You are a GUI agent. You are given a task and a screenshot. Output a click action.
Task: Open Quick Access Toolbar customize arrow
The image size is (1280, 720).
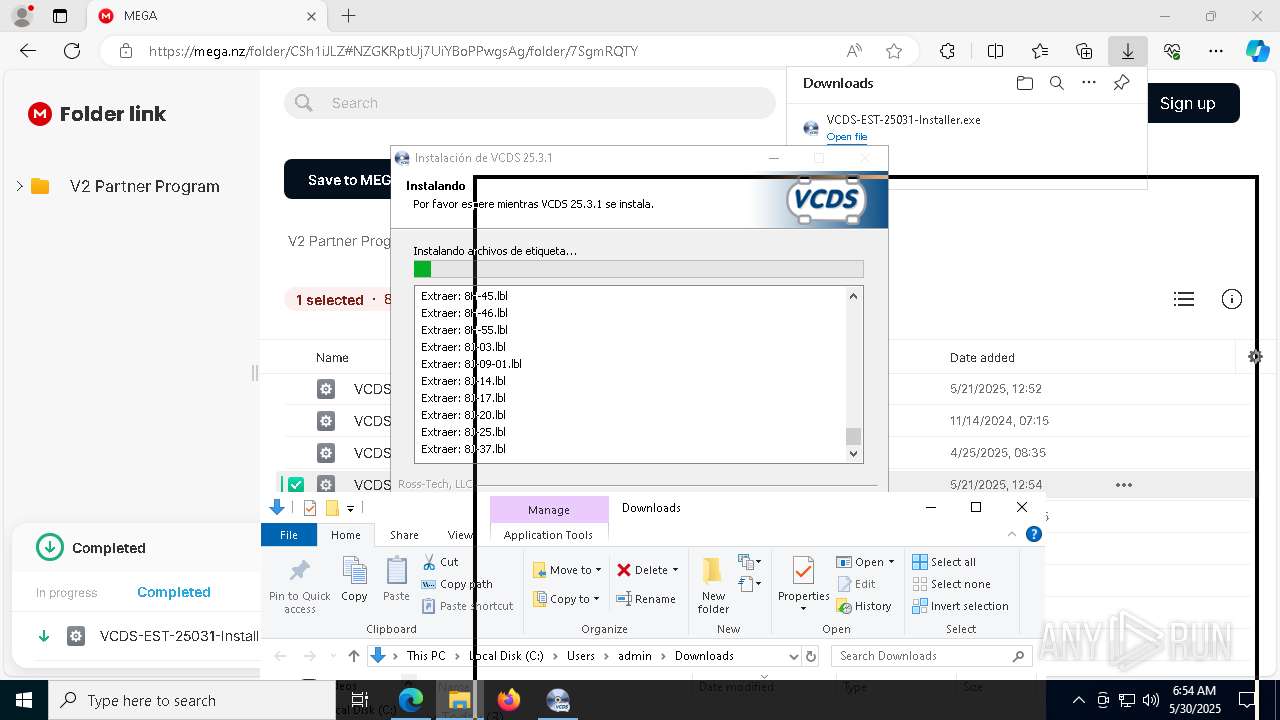350,508
